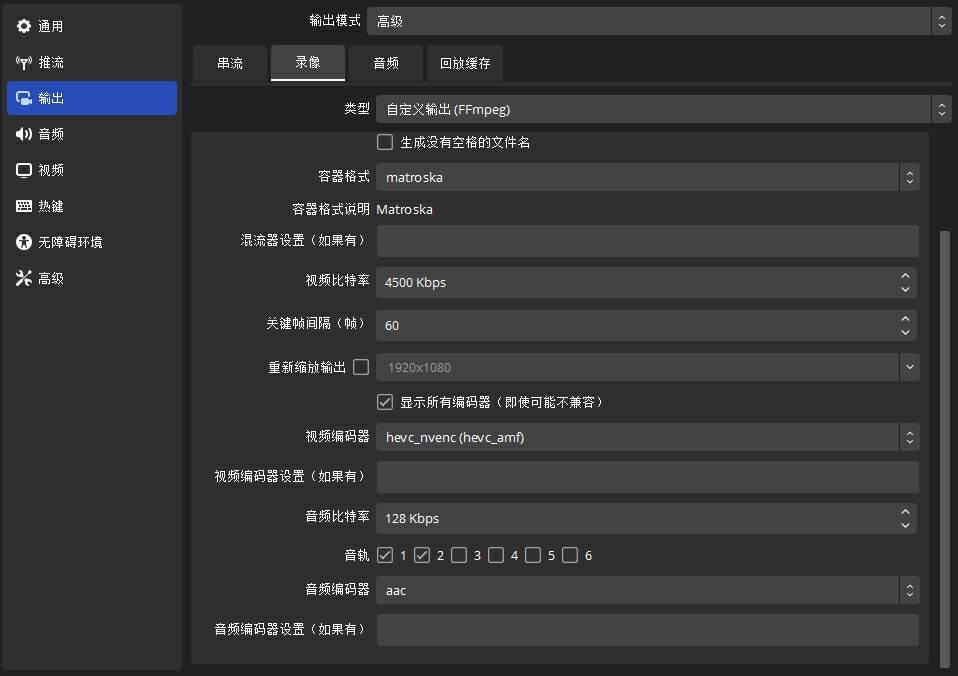Open the 热键 keyboard icon in sidebar
Viewport: 958px width, 676px height.
click(x=24, y=206)
